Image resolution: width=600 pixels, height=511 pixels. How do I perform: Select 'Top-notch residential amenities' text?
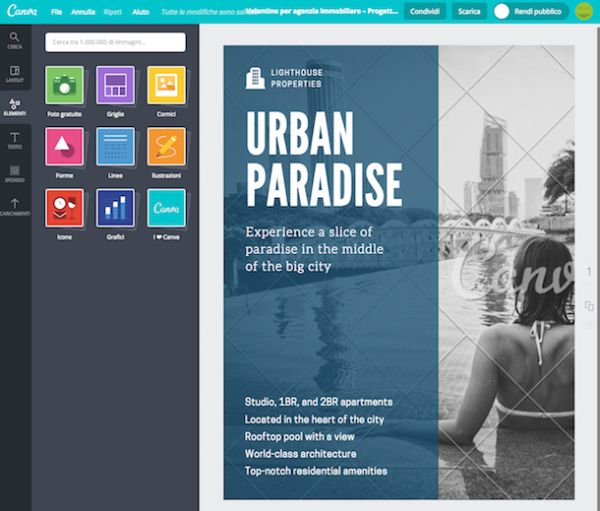click(x=316, y=471)
